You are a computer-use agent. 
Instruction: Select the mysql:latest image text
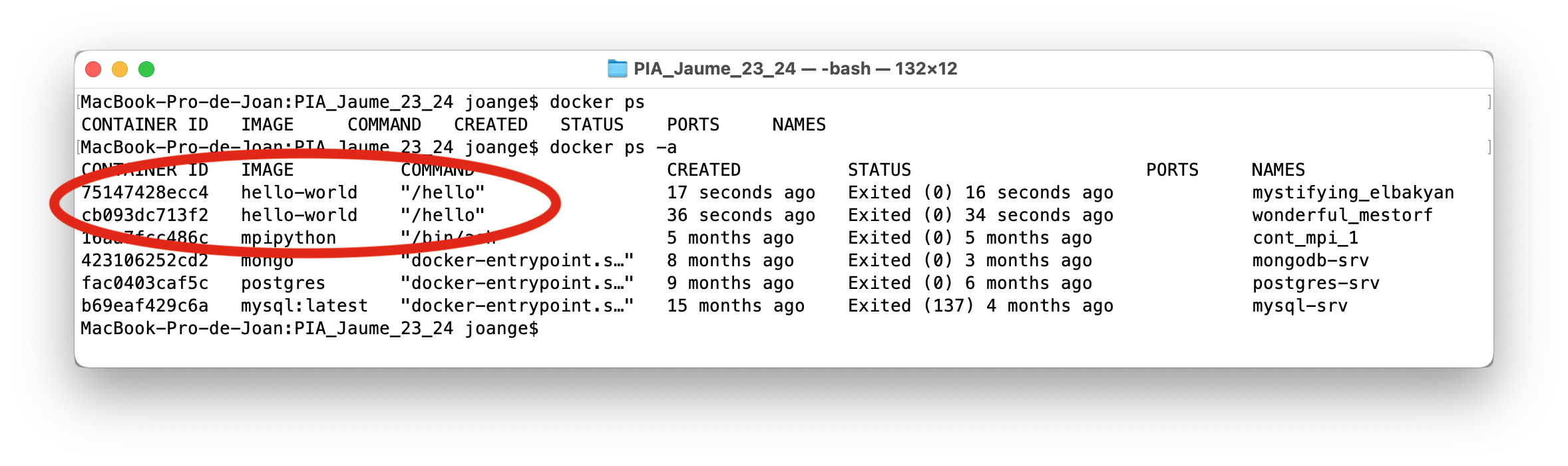[x=303, y=305]
